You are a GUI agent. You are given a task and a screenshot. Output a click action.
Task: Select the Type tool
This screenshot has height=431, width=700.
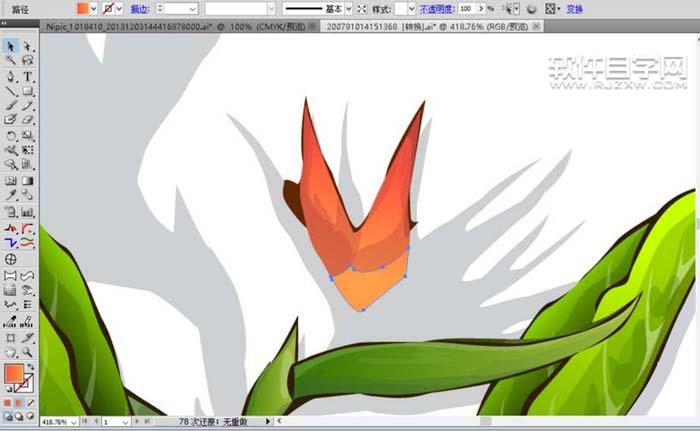pos(27,76)
